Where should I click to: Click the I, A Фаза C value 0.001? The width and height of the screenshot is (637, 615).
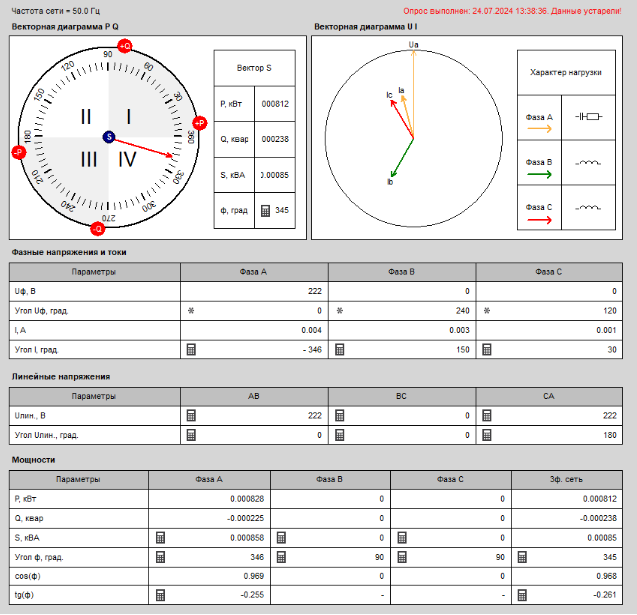coord(607,330)
